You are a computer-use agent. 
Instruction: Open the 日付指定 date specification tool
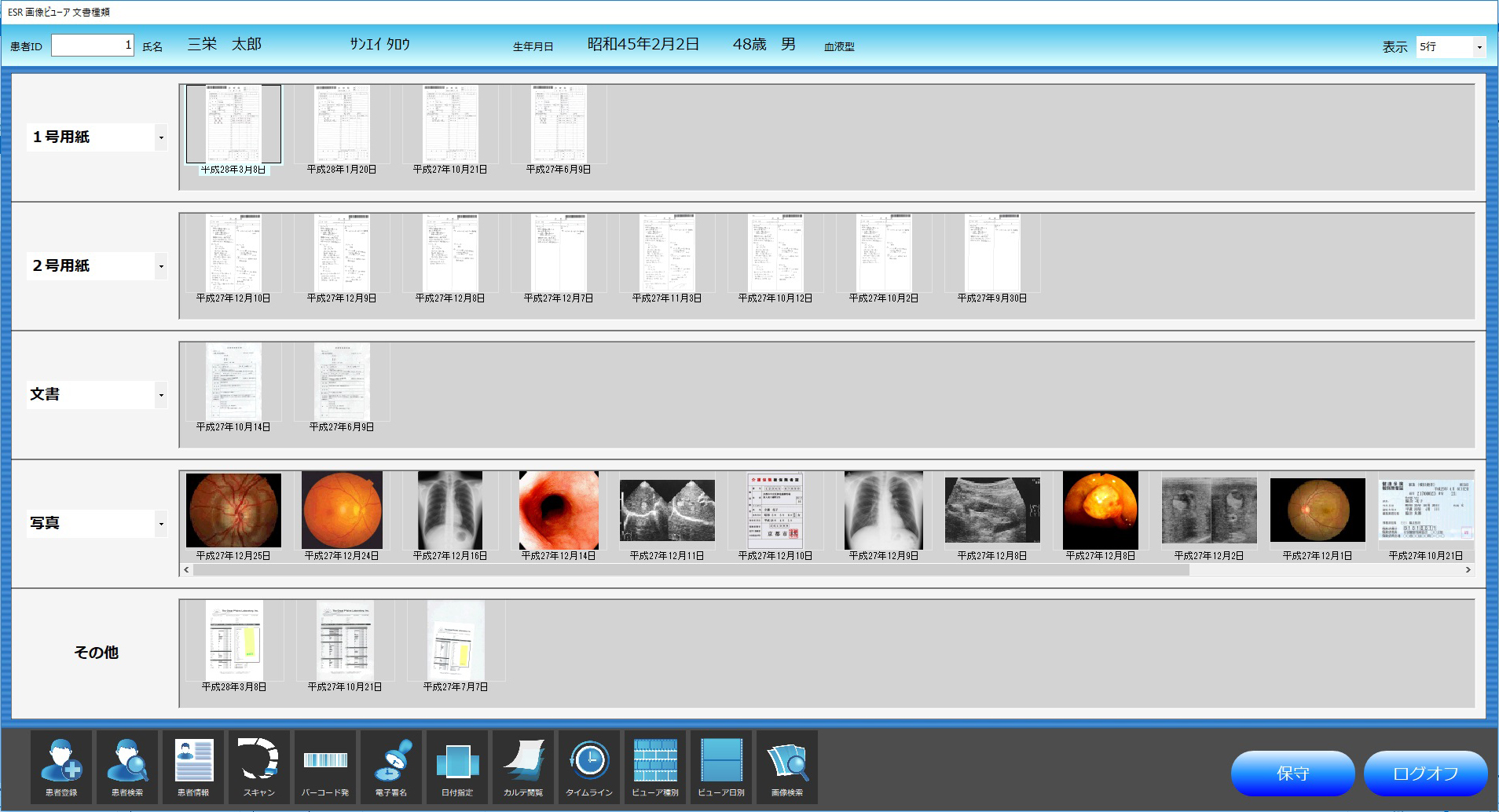click(x=457, y=767)
